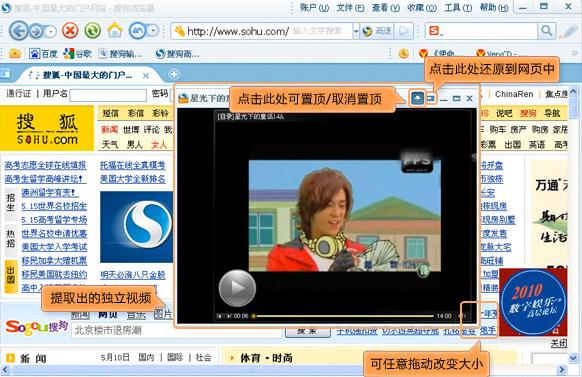Screen dimensions: 582x377
Task: Click the tab list icon left of tabs
Action: pyautogui.click(x=6, y=74)
